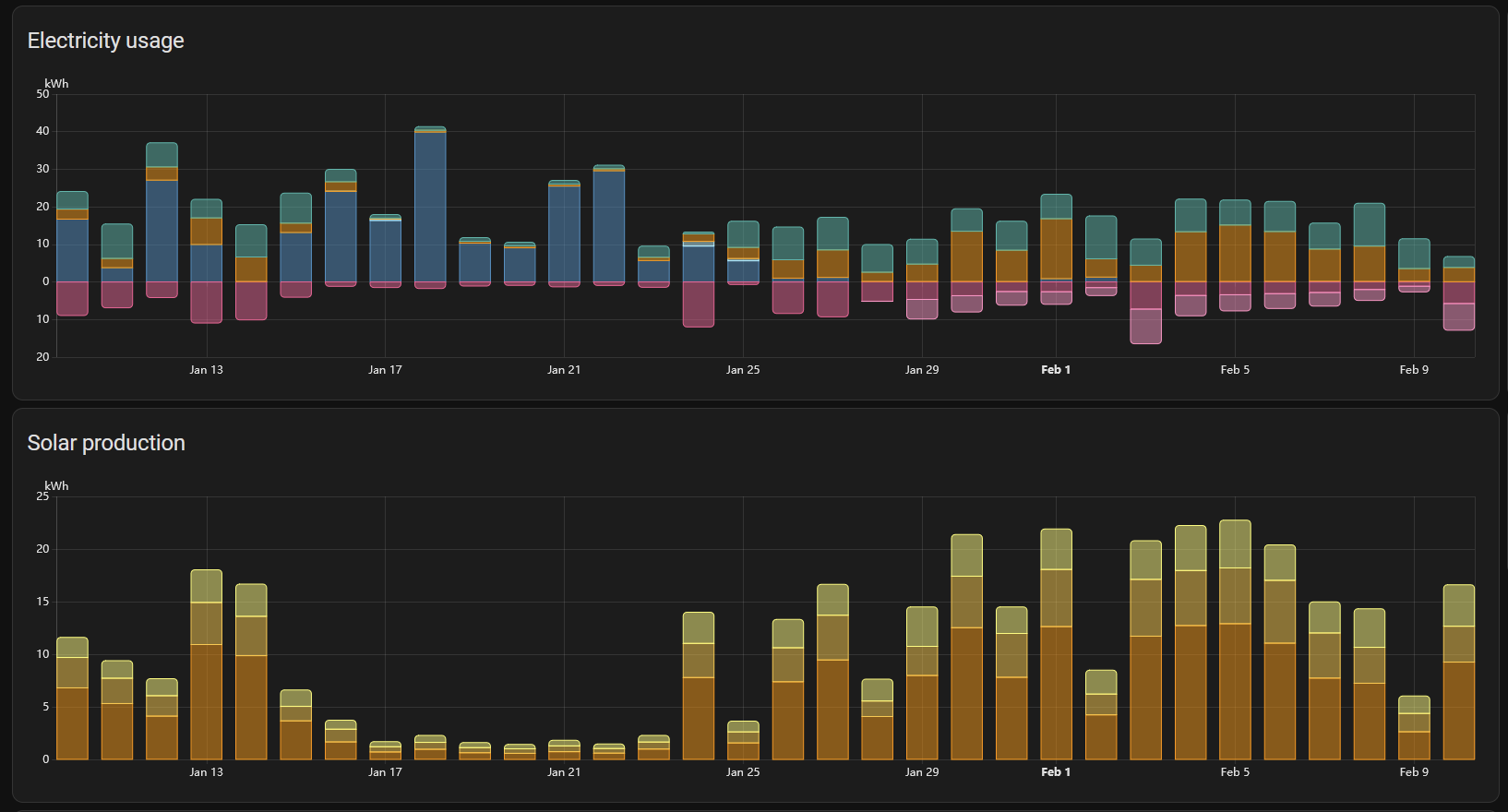1508x812 pixels.
Task: Click Jan 21 axis label in Solar production
Action: pyautogui.click(x=564, y=772)
